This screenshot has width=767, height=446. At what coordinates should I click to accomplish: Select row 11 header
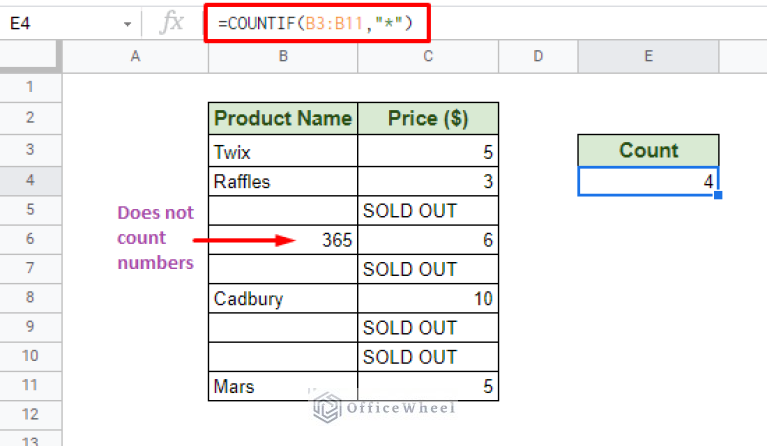[x=30, y=385]
